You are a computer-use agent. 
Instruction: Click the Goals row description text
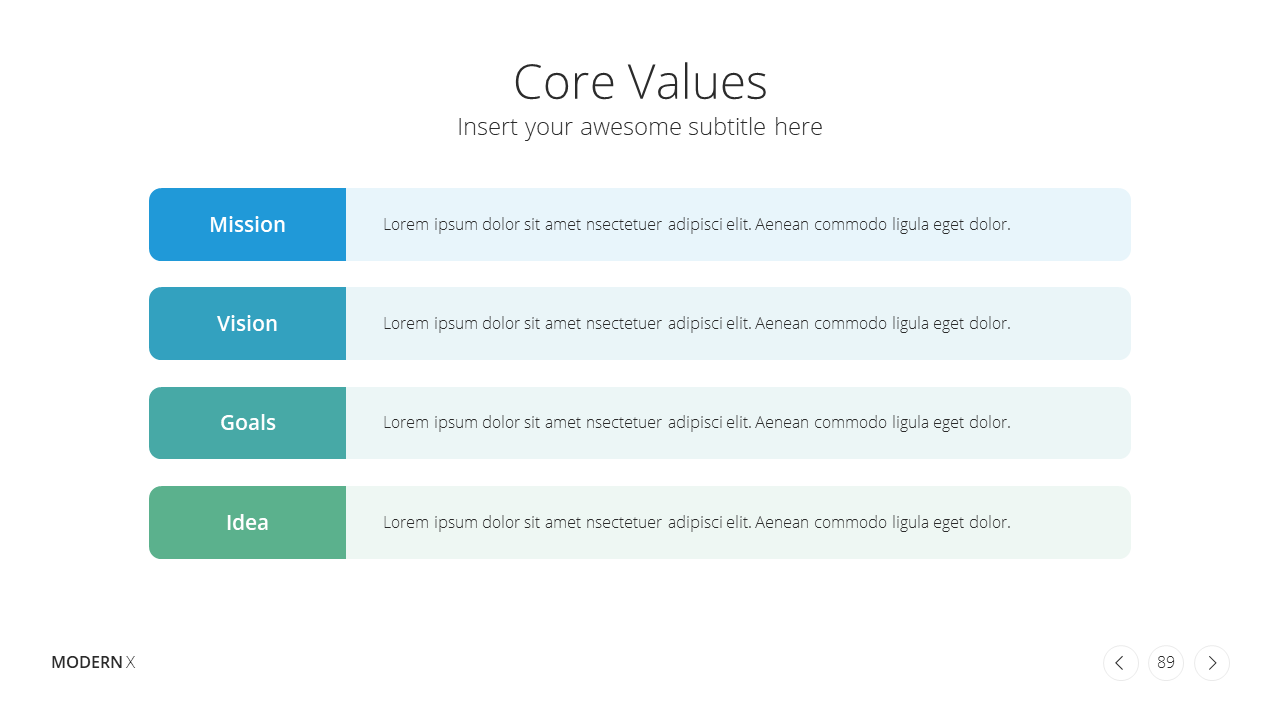(x=697, y=422)
